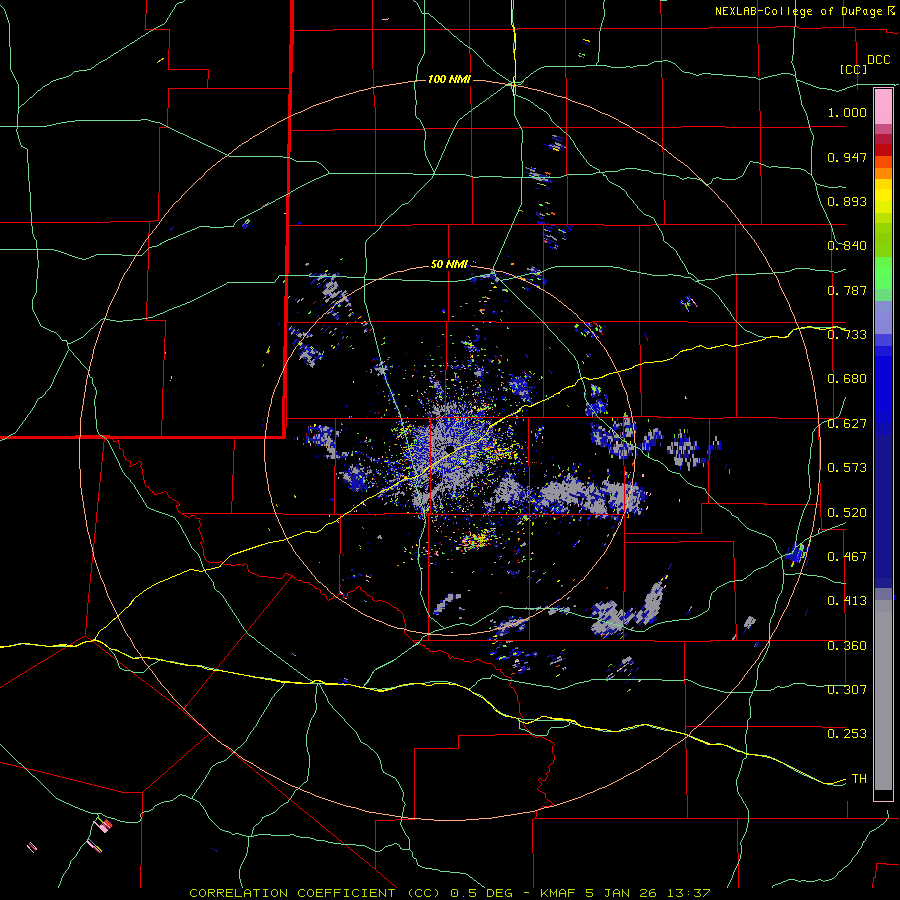Image resolution: width=900 pixels, height=900 pixels.
Task: Click the TH threshold label
Action: coord(859,779)
